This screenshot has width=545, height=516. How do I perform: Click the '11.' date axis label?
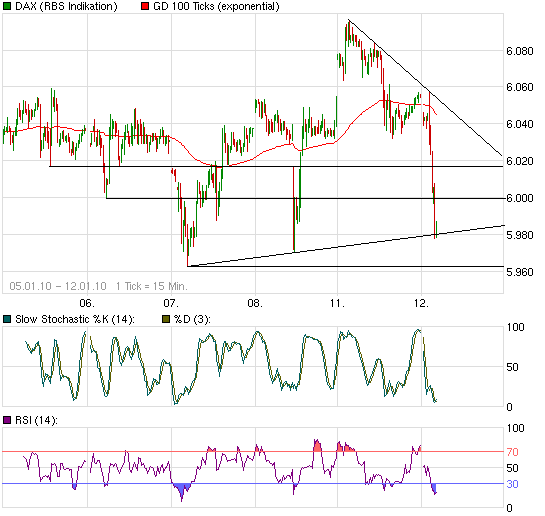pyautogui.click(x=337, y=303)
